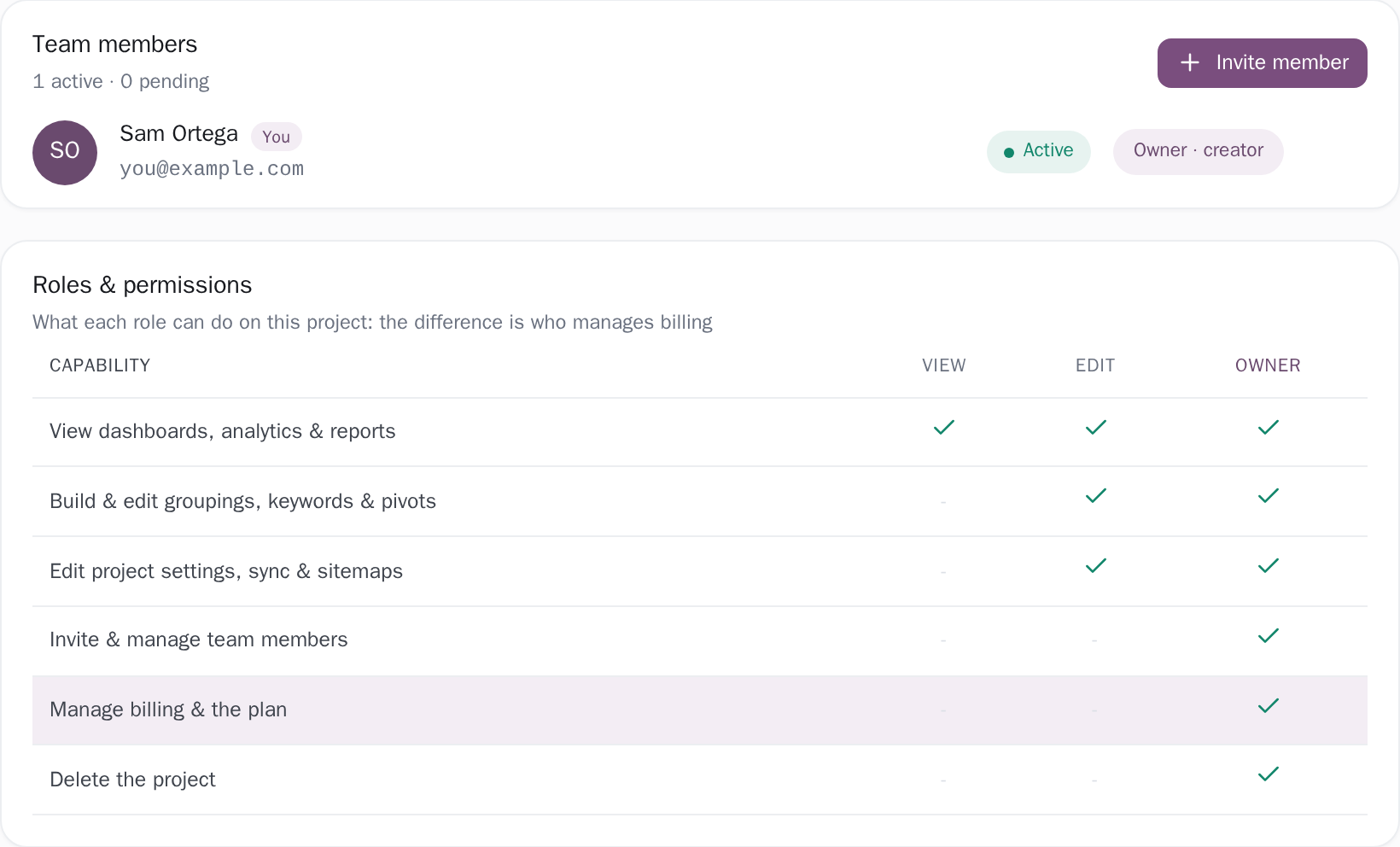The height and width of the screenshot is (847, 1400).
Task: Click the OWNER column header
Action: 1268,365
